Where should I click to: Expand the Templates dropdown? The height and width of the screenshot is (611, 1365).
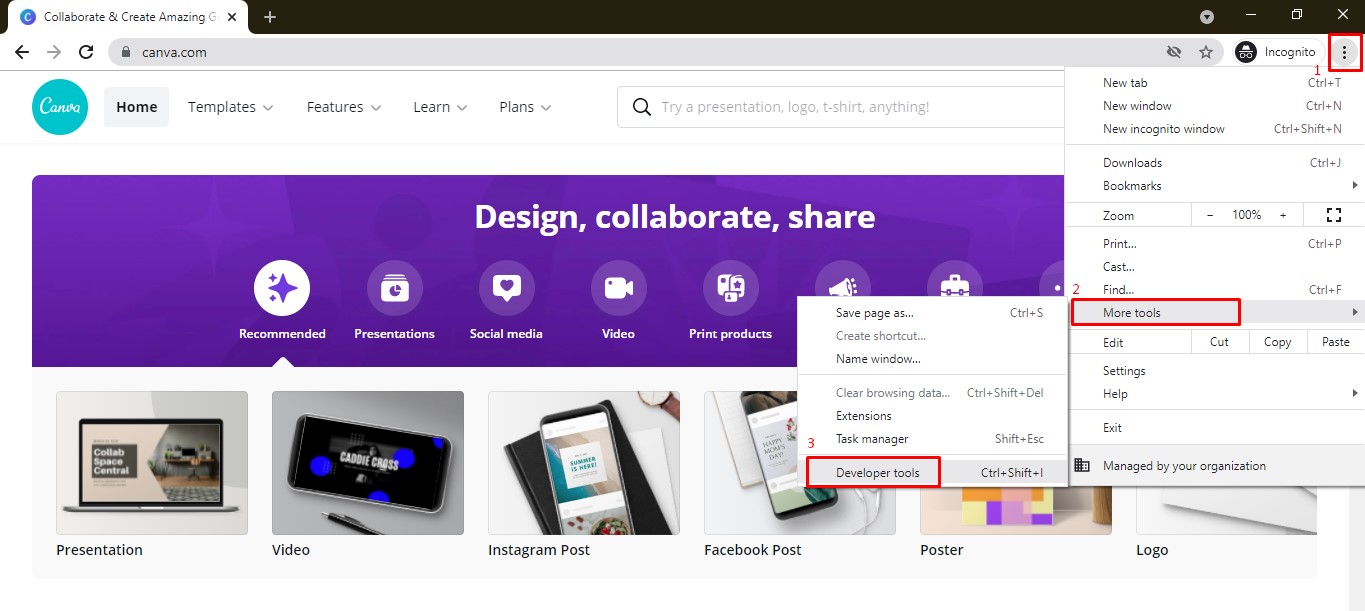pyautogui.click(x=229, y=106)
